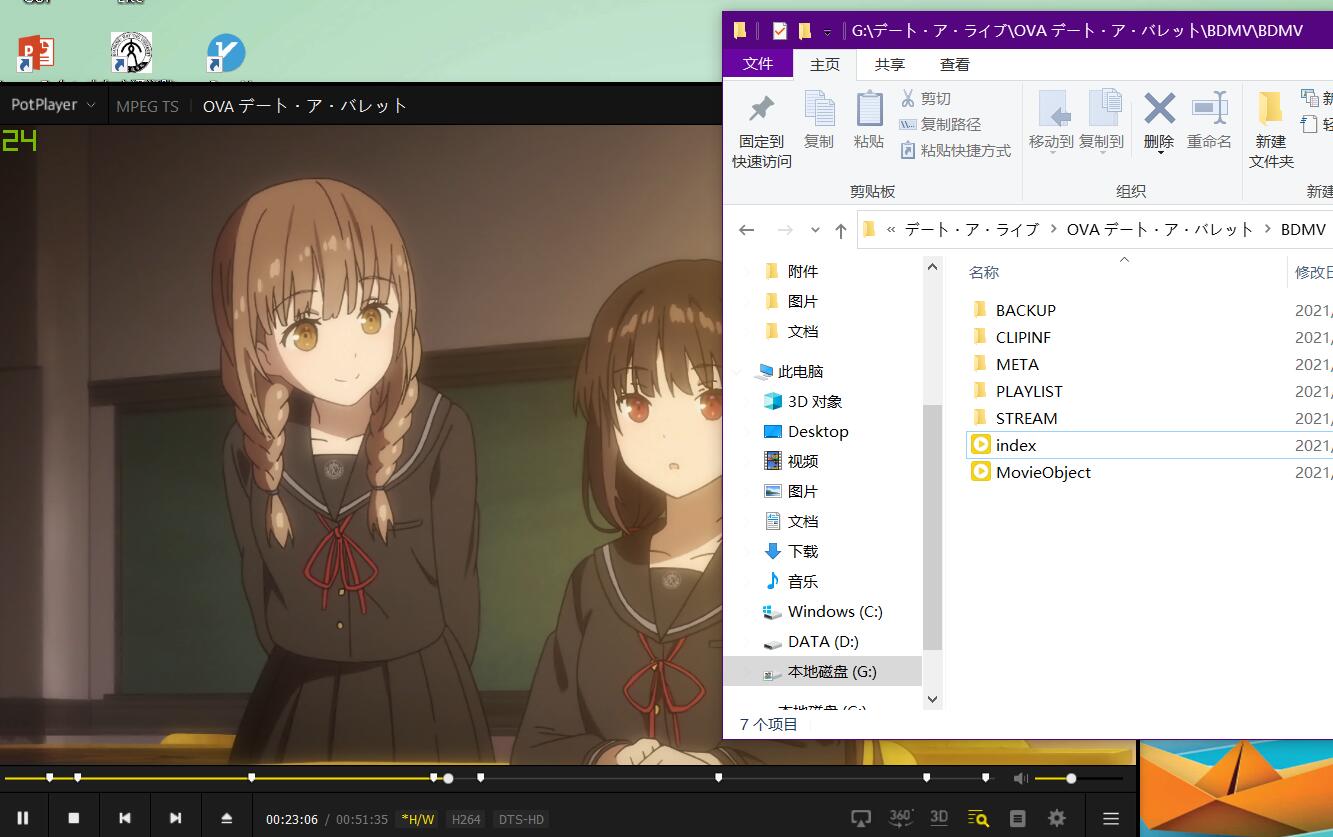Screen dimensions: 1333x837
Task: Click the unplayed part of the seek bar
Action: (720, 778)
